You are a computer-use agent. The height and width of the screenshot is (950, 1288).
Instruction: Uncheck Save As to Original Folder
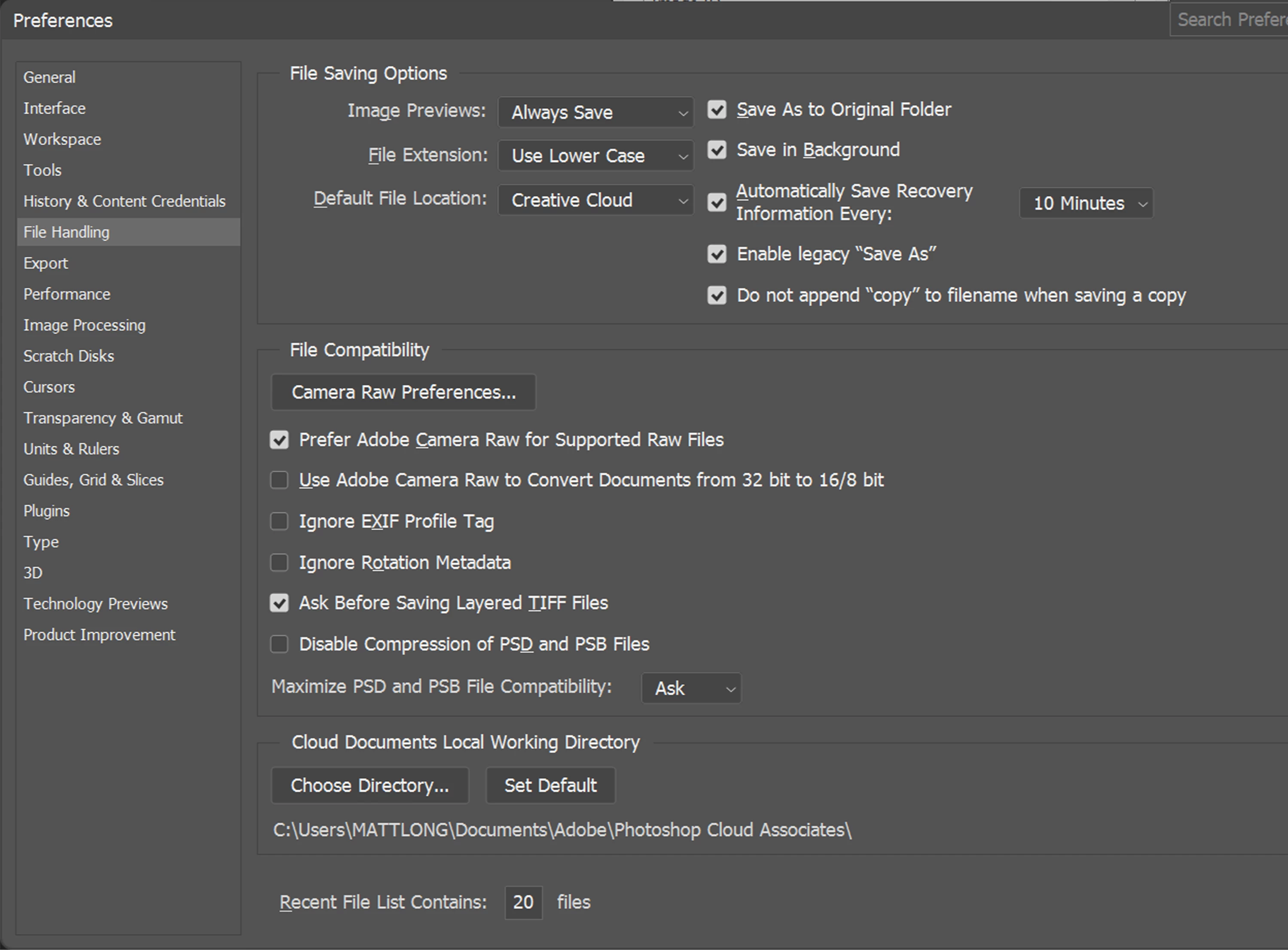click(x=717, y=110)
